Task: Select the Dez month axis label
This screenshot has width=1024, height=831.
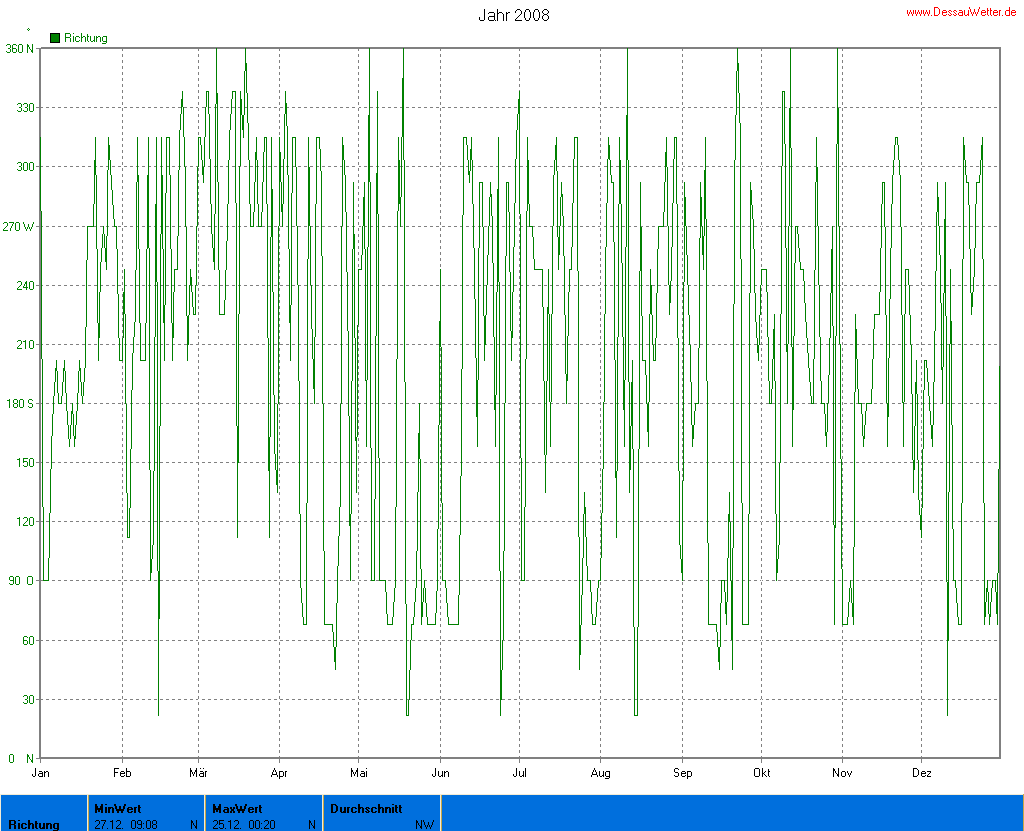Action: point(922,773)
